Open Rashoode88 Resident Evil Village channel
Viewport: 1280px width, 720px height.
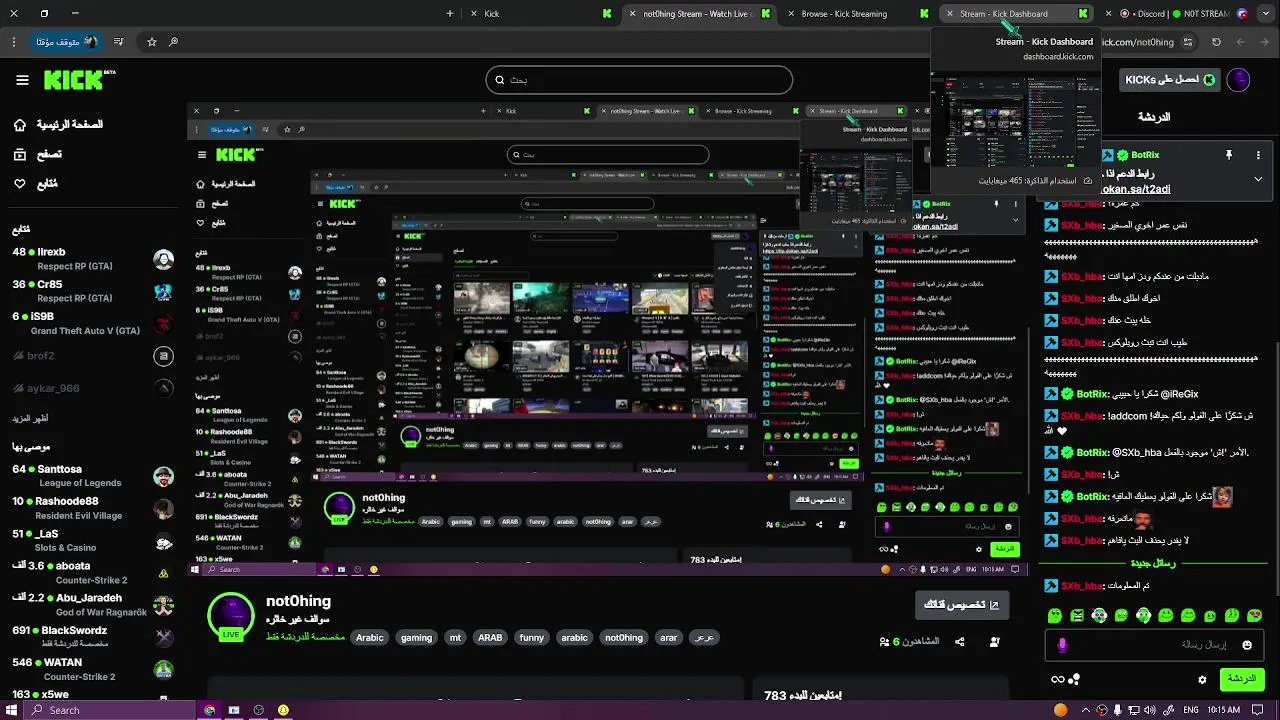92,507
